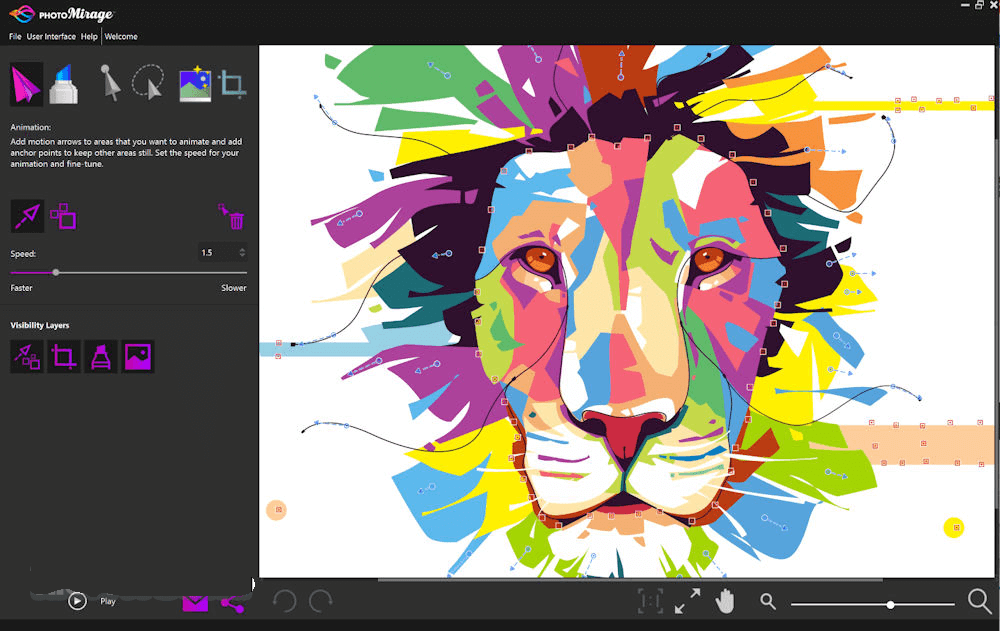Viewport: 1000px width, 631px height.
Task: Pick the lasso selection arrow tool
Action: coord(148,84)
